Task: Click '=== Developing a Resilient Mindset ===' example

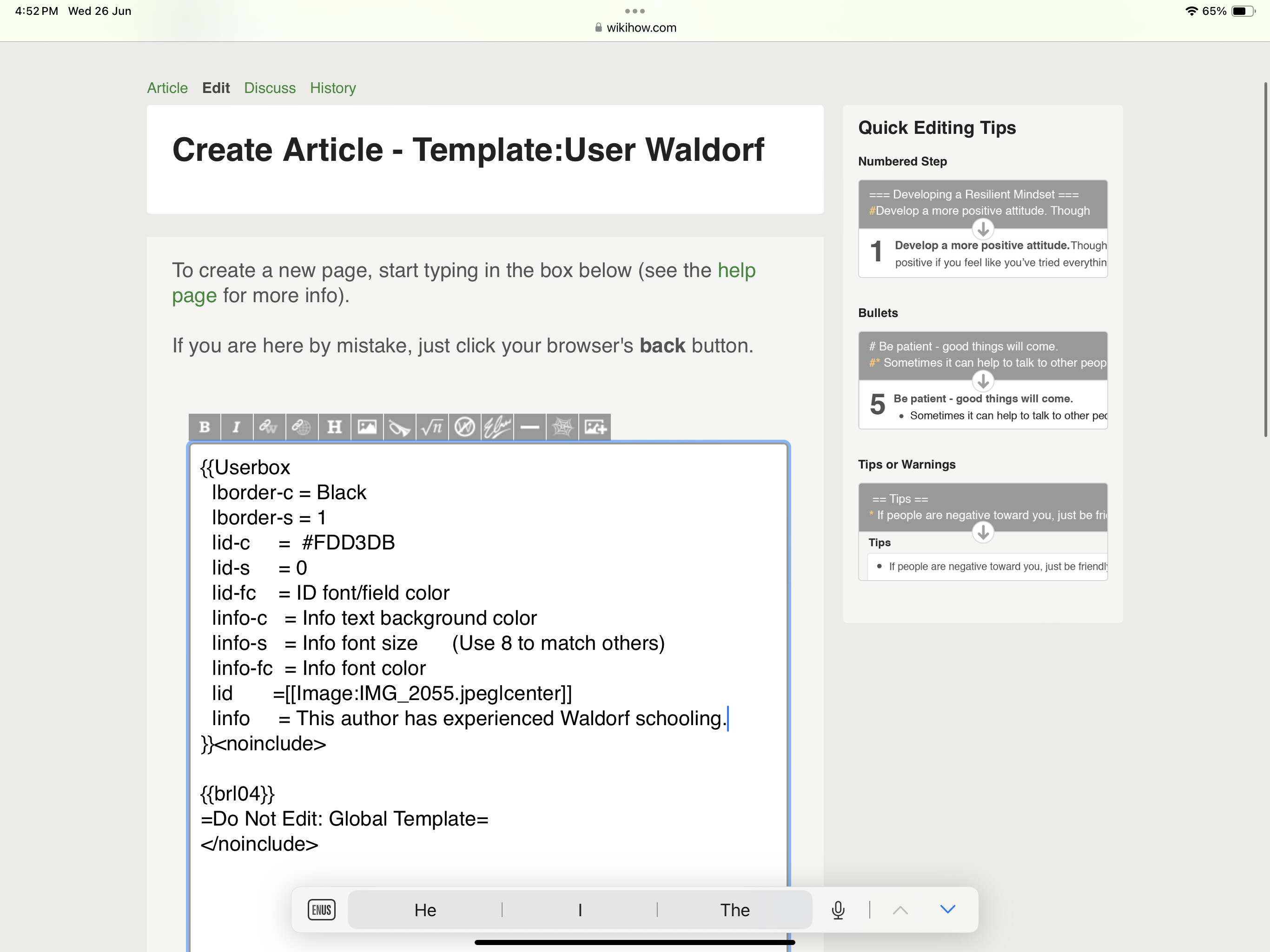Action: click(974, 195)
